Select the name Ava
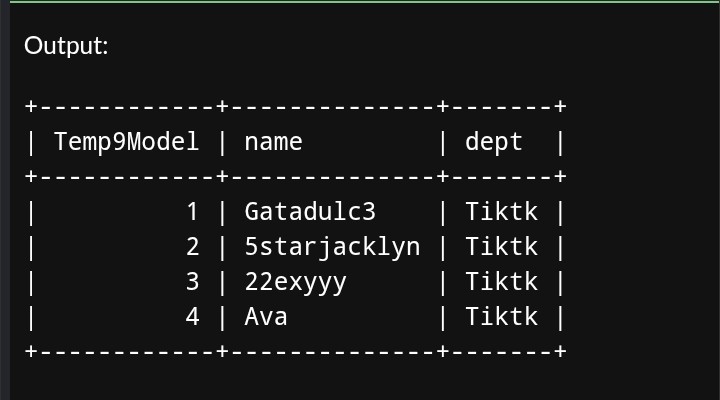720x400 pixels. [266, 317]
